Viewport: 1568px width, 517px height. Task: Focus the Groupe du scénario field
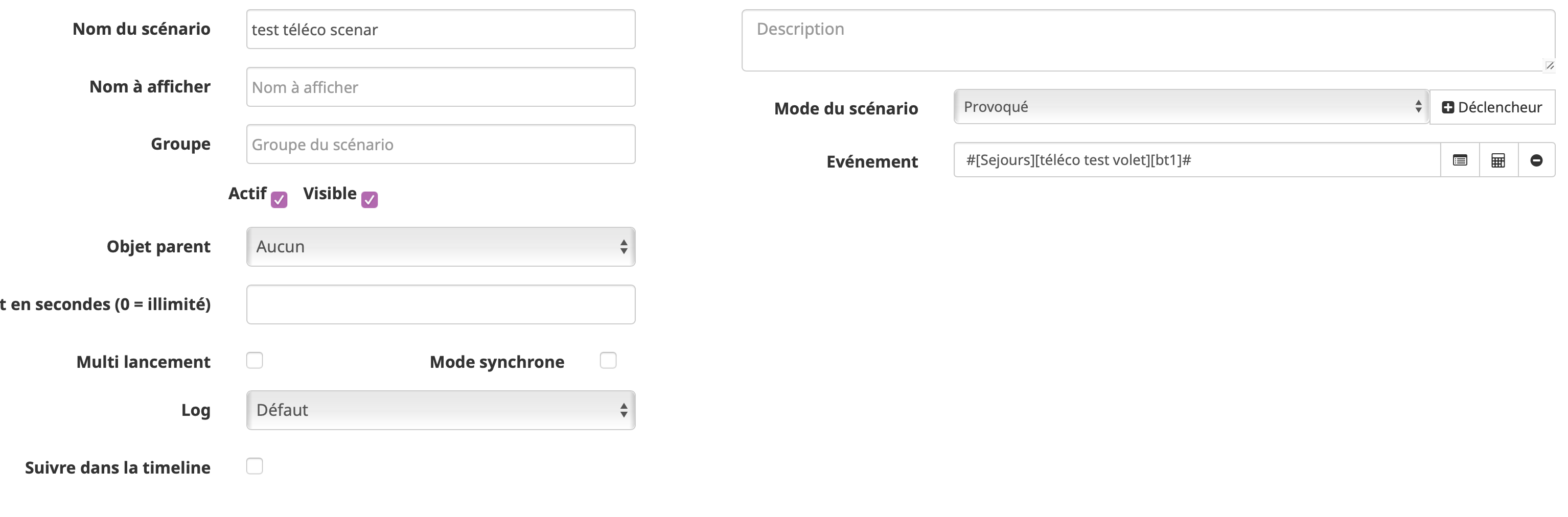click(x=441, y=144)
